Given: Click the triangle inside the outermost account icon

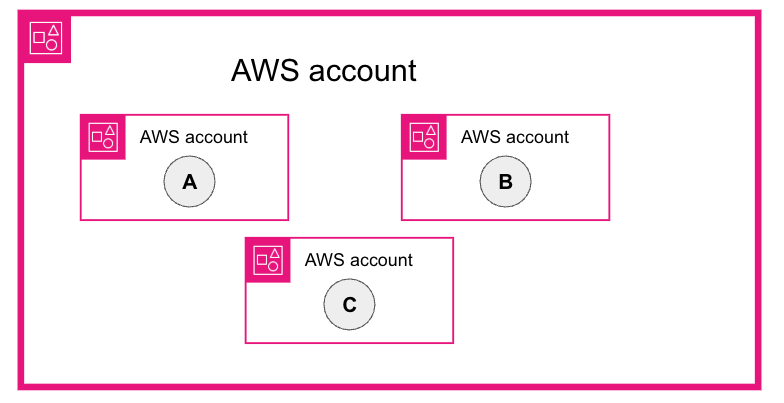Looking at the screenshot, I should coord(53,32).
